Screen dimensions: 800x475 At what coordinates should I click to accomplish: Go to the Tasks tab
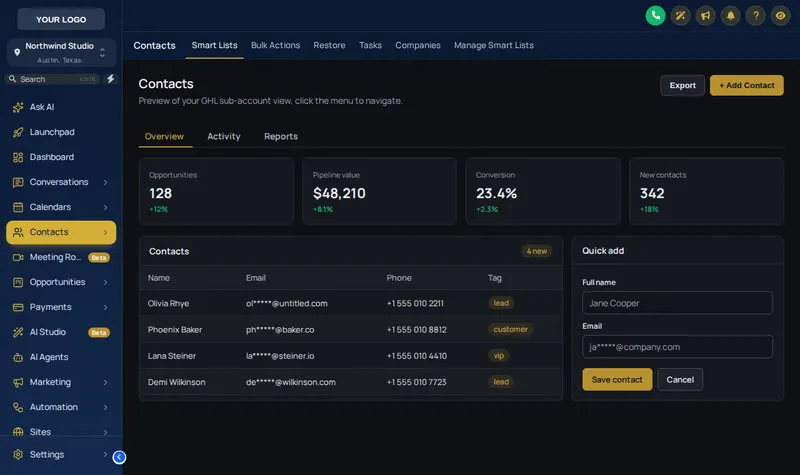click(370, 45)
